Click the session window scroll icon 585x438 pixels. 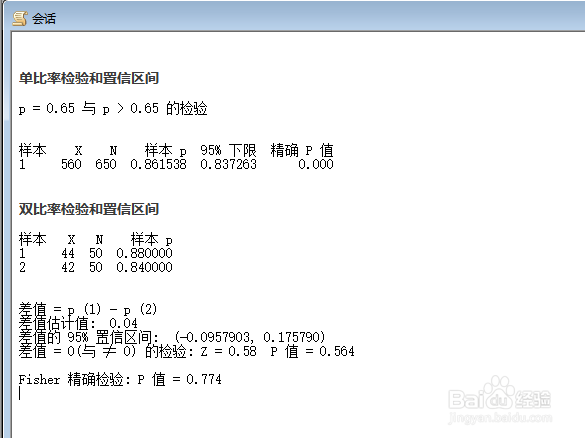(x=19, y=18)
